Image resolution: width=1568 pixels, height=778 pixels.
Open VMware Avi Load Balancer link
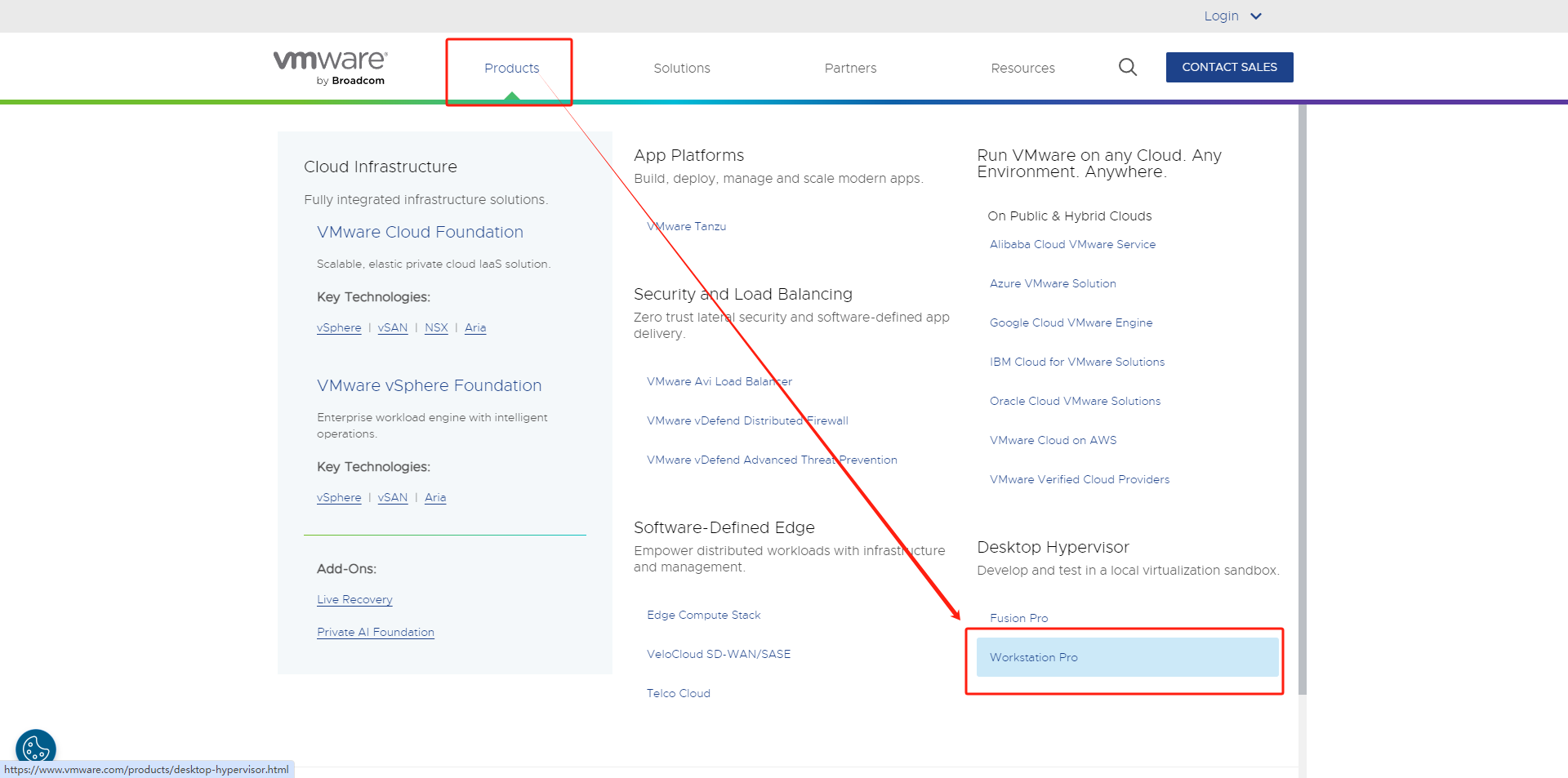(719, 381)
